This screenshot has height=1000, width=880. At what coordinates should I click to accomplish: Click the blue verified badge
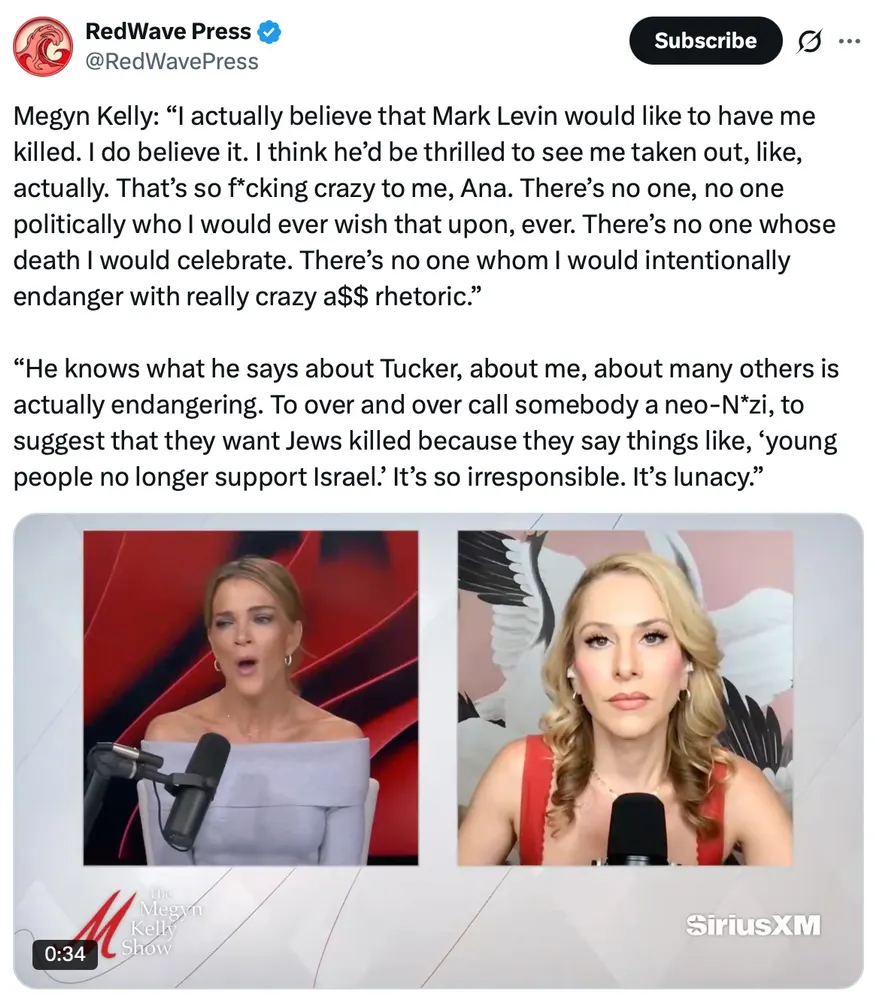(269, 32)
